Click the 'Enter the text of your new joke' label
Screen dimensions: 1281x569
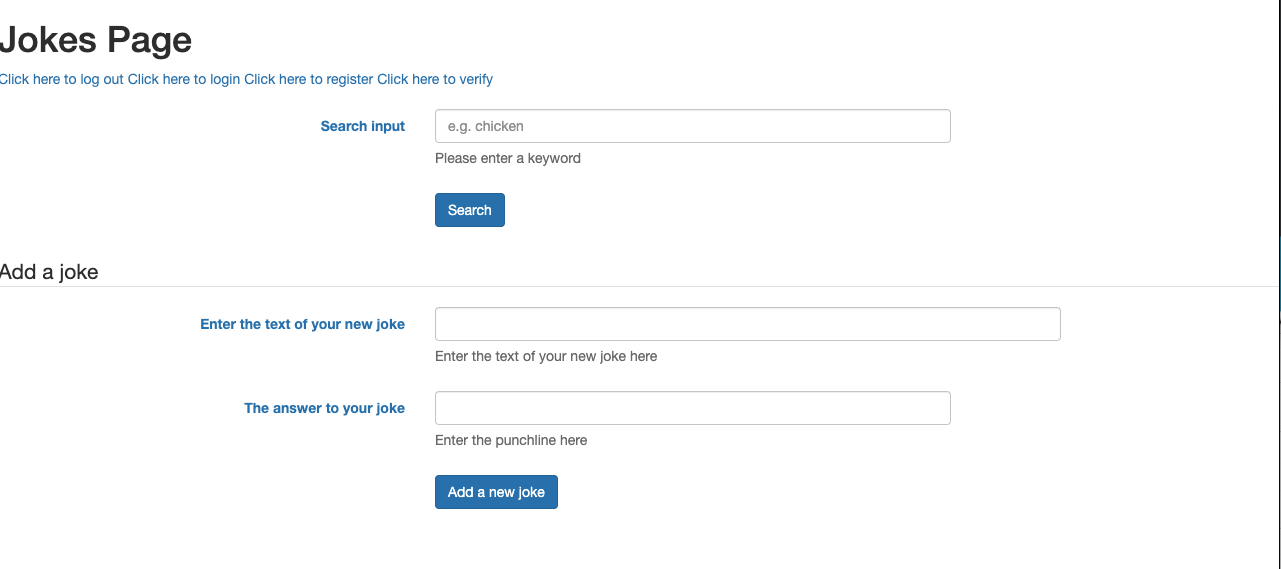302,324
